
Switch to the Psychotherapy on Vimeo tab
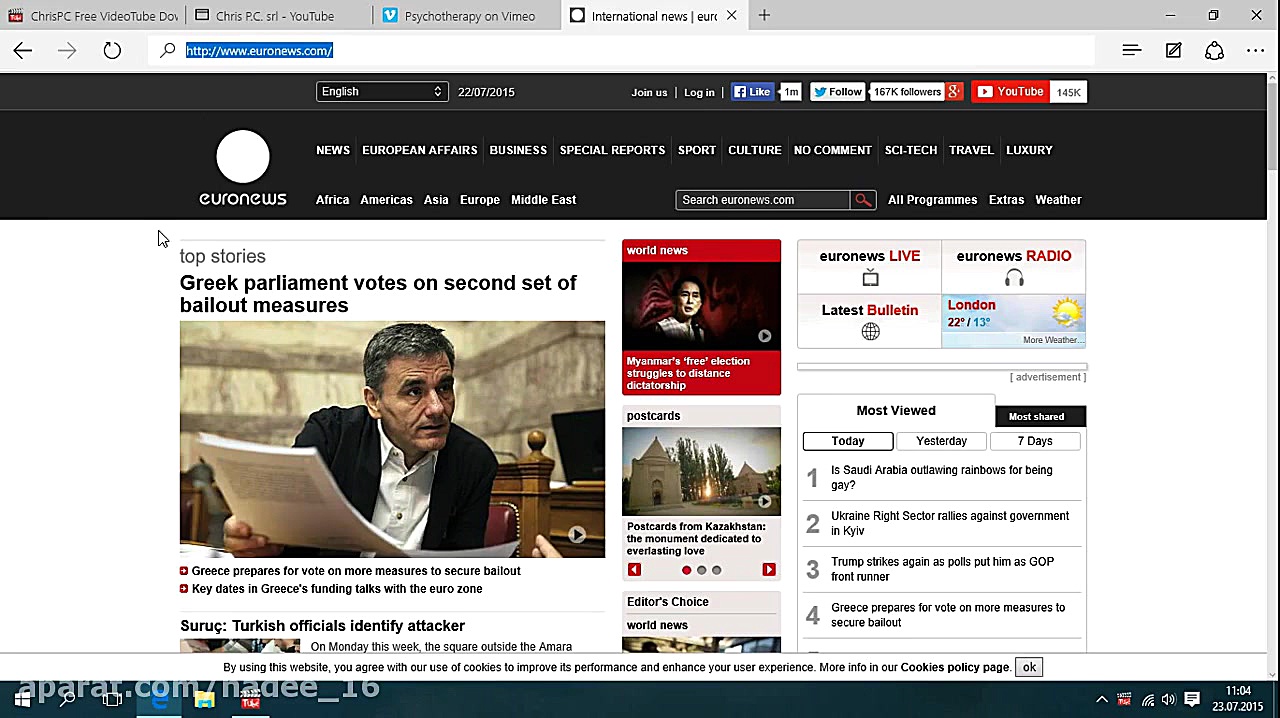click(470, 16)
